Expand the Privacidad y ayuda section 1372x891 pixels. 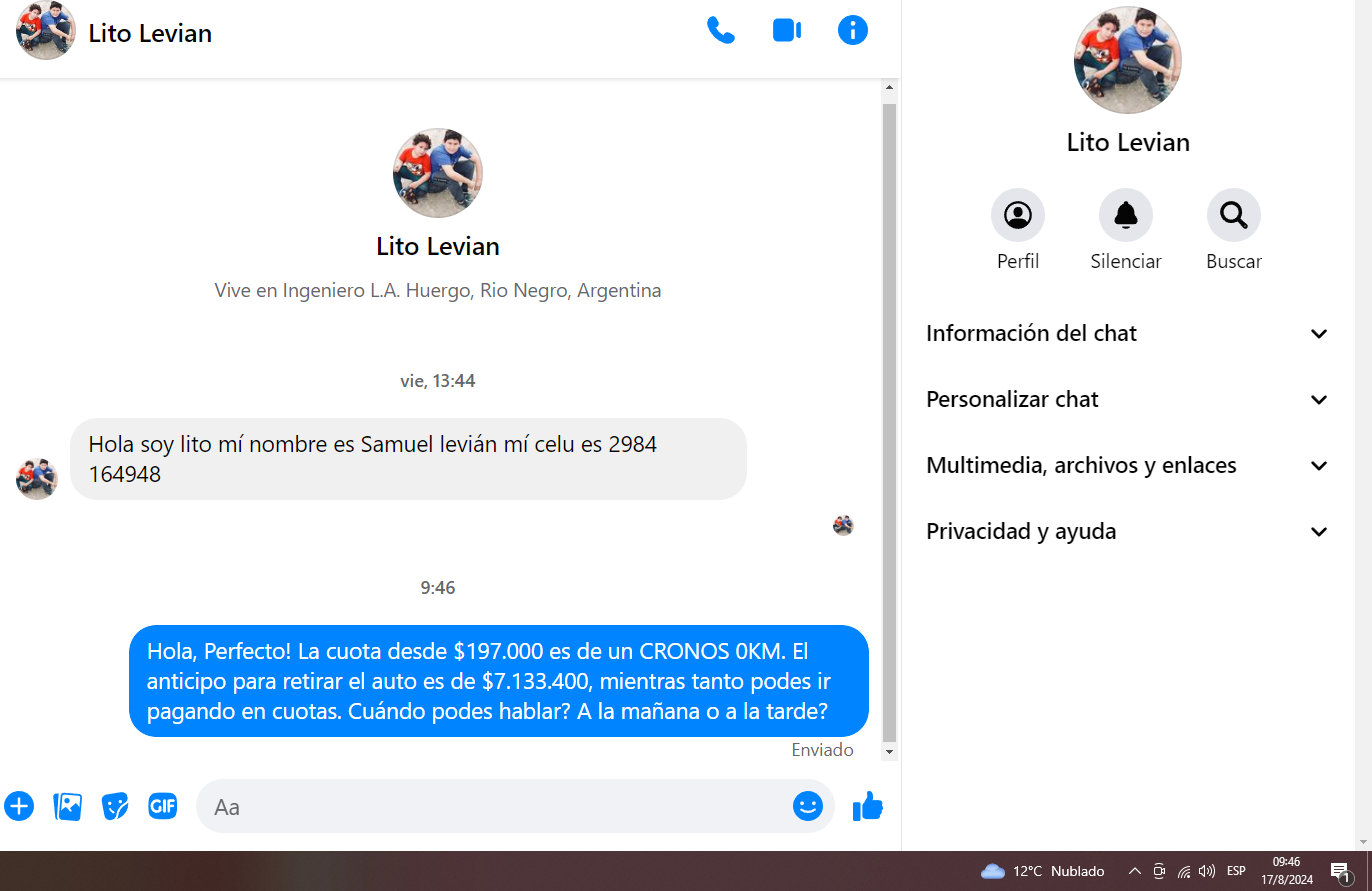[1128, 531]
